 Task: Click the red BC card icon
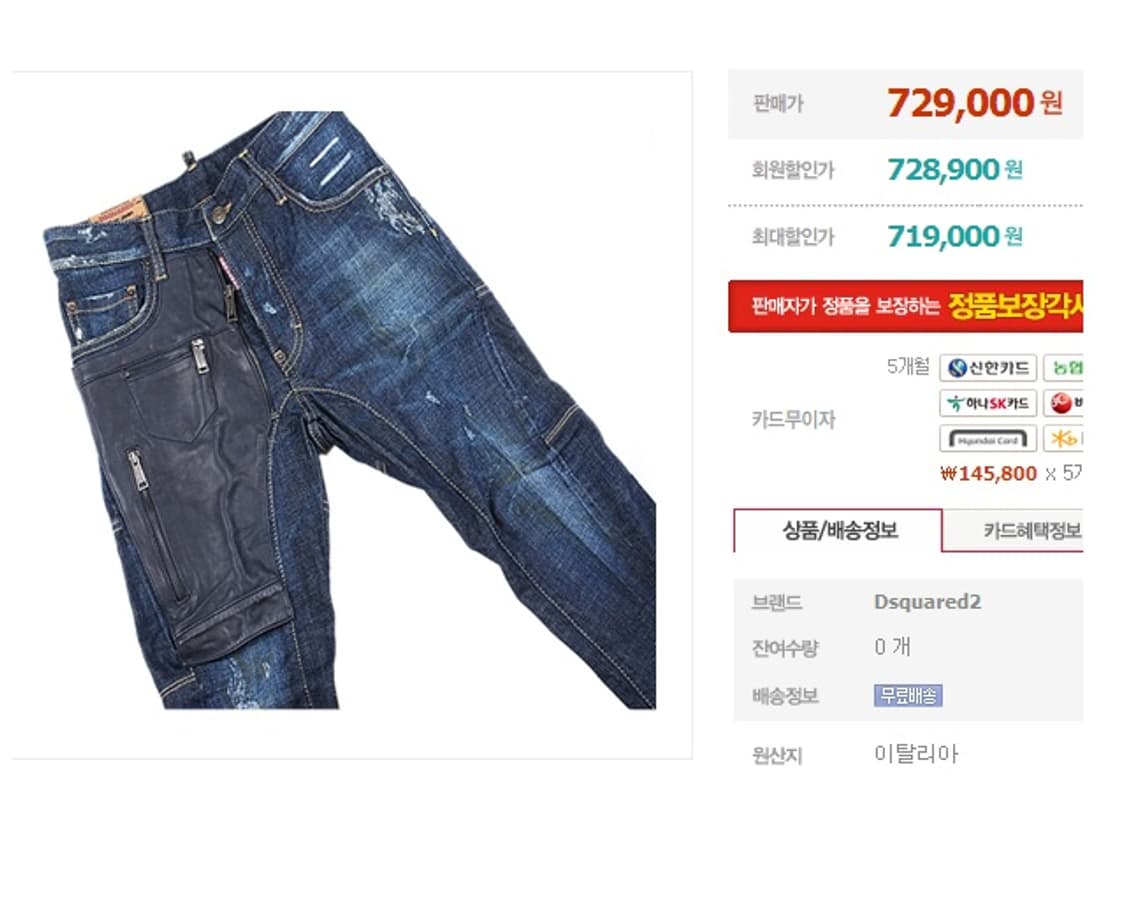1063,403
